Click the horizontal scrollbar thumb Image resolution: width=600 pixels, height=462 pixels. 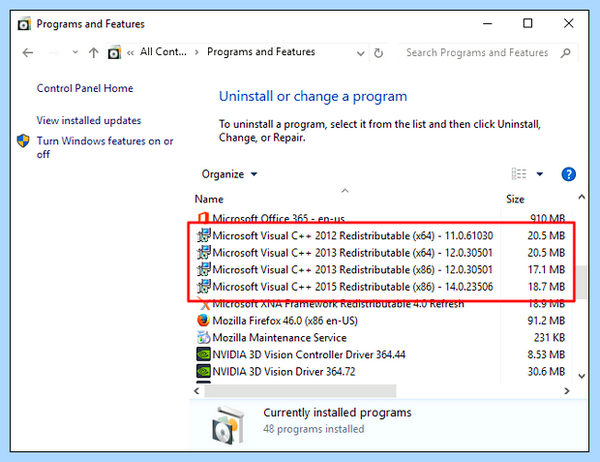pos(300,391)
